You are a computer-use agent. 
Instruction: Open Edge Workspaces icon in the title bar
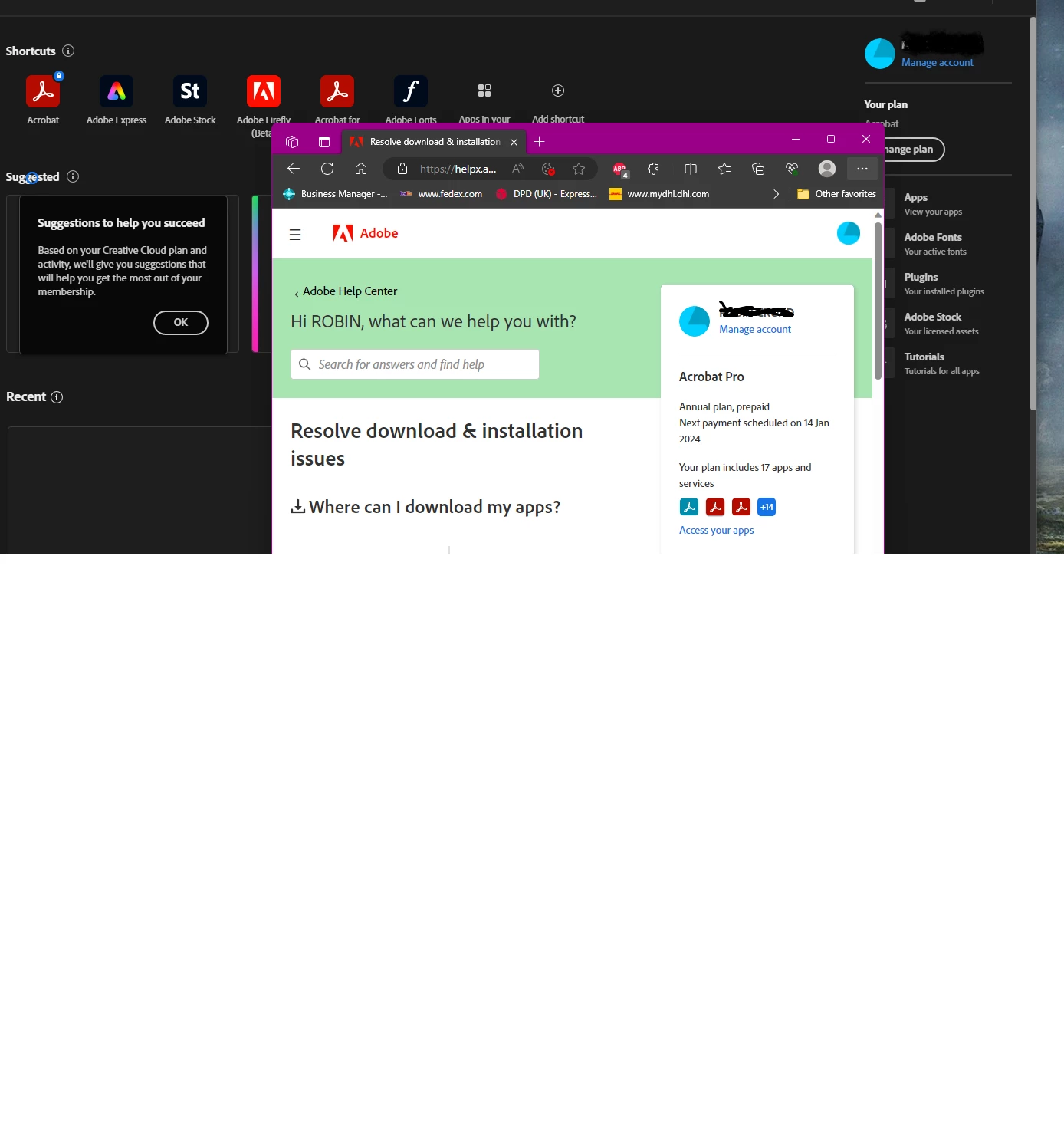coord(292,142)
